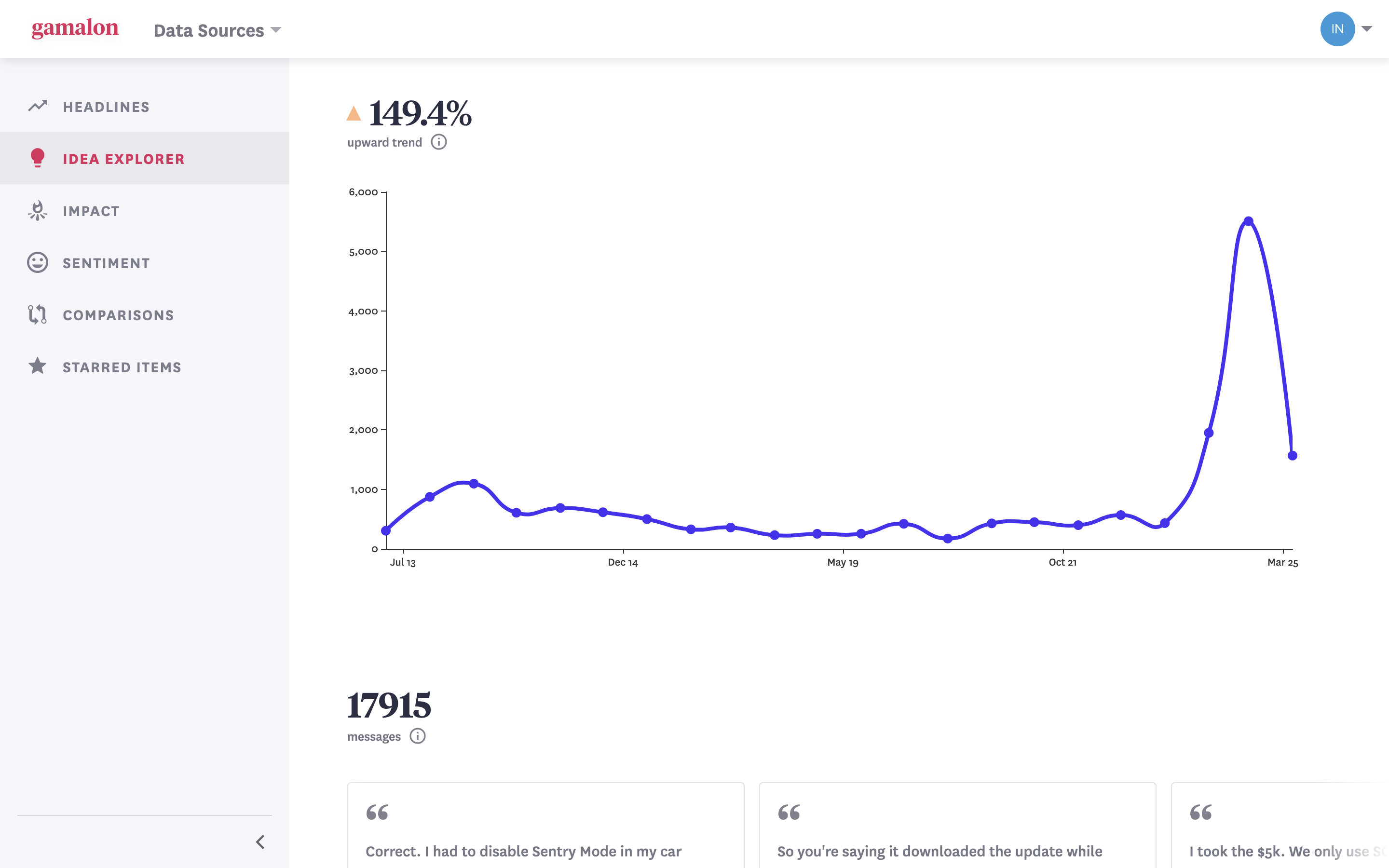Click the 17915 messages count
Image resolution: width=1389 pixels, height=868 pixels.
[x=389, y=705]
